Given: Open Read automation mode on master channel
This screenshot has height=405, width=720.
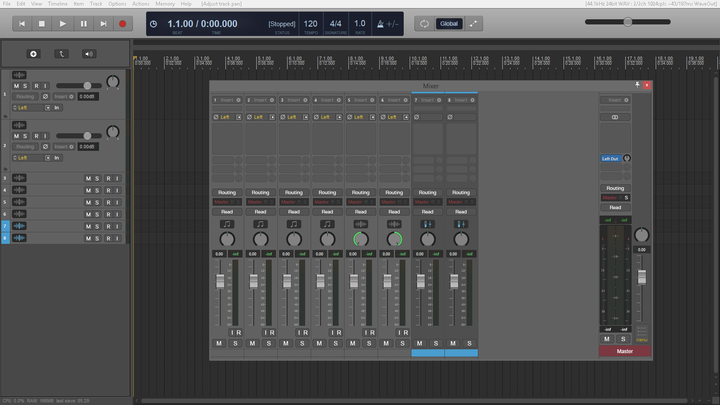Looking at the screenshot, I should [615, 208].
